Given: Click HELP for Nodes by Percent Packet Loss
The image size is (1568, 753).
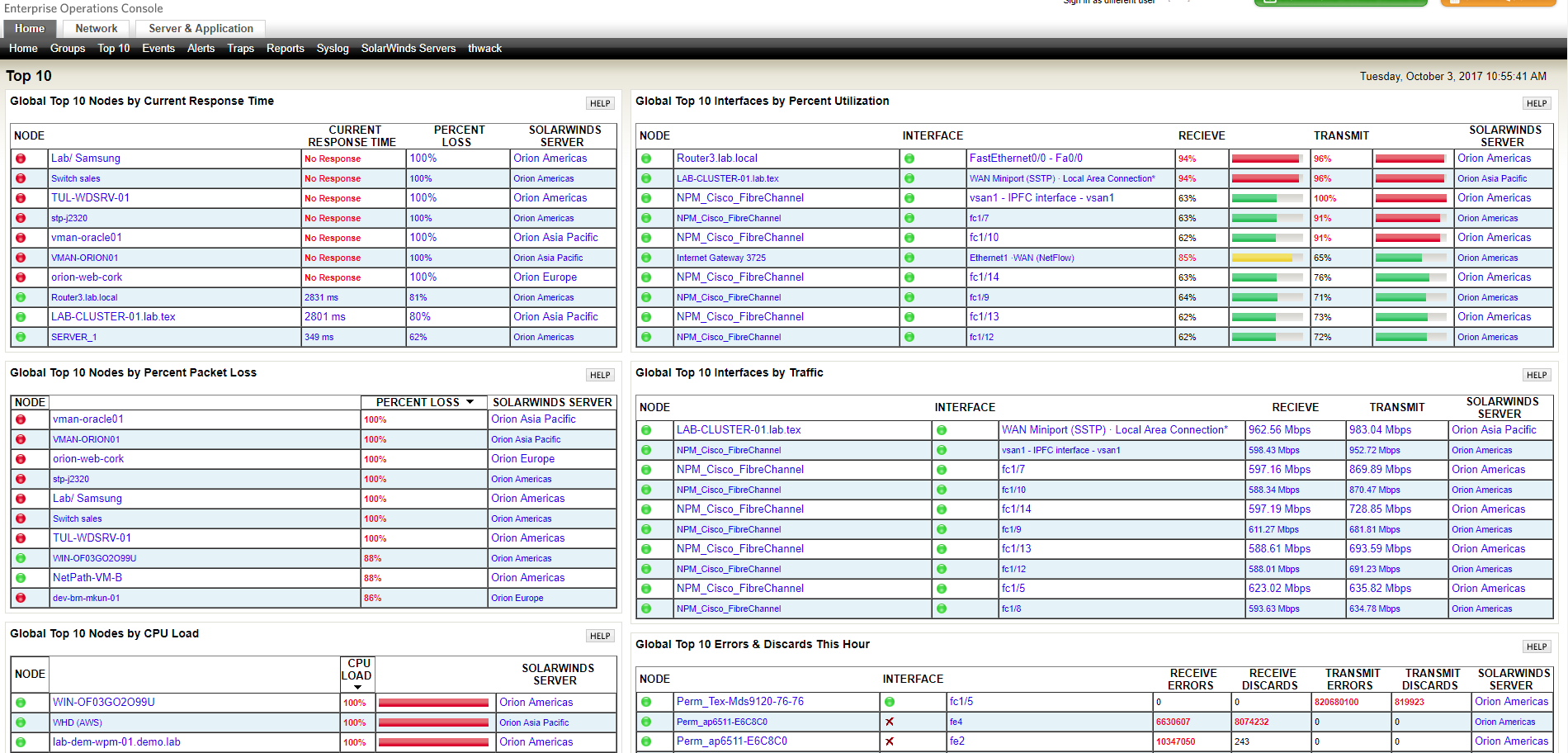Looking at the screenshot, I should [x=600, y=376].
